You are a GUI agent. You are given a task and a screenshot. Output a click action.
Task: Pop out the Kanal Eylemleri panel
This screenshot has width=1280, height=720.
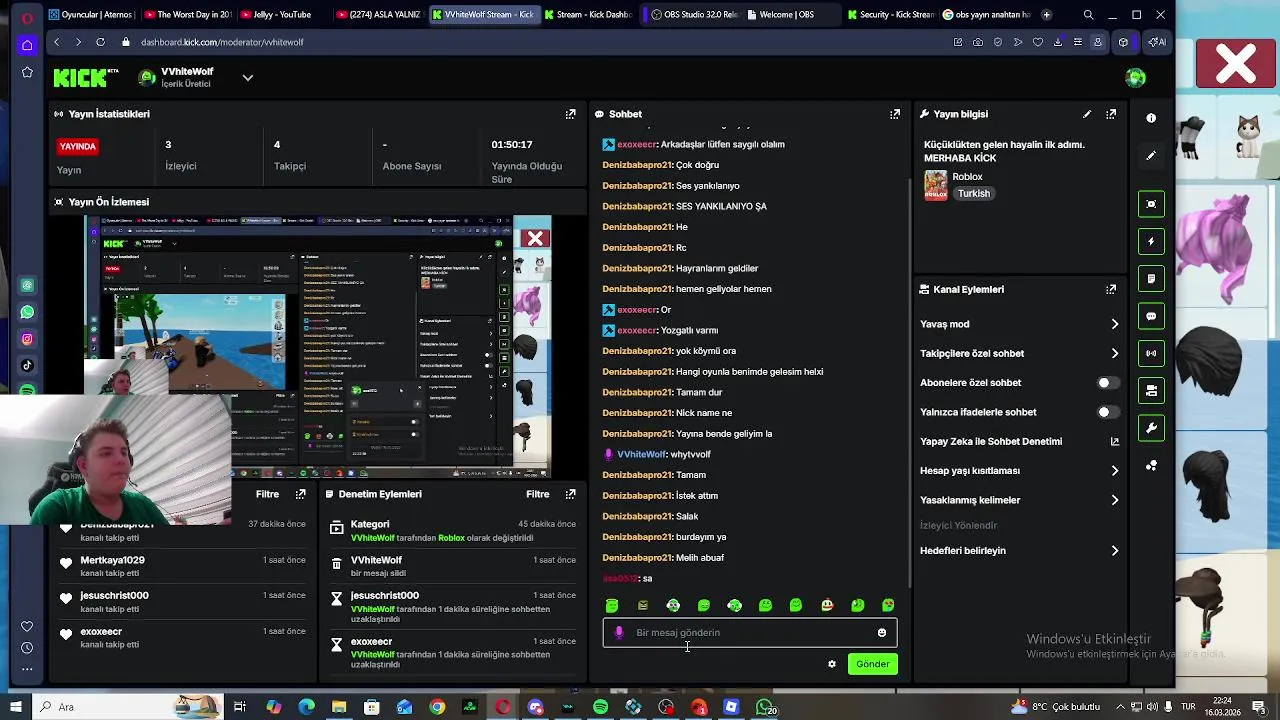[1111, 289]
